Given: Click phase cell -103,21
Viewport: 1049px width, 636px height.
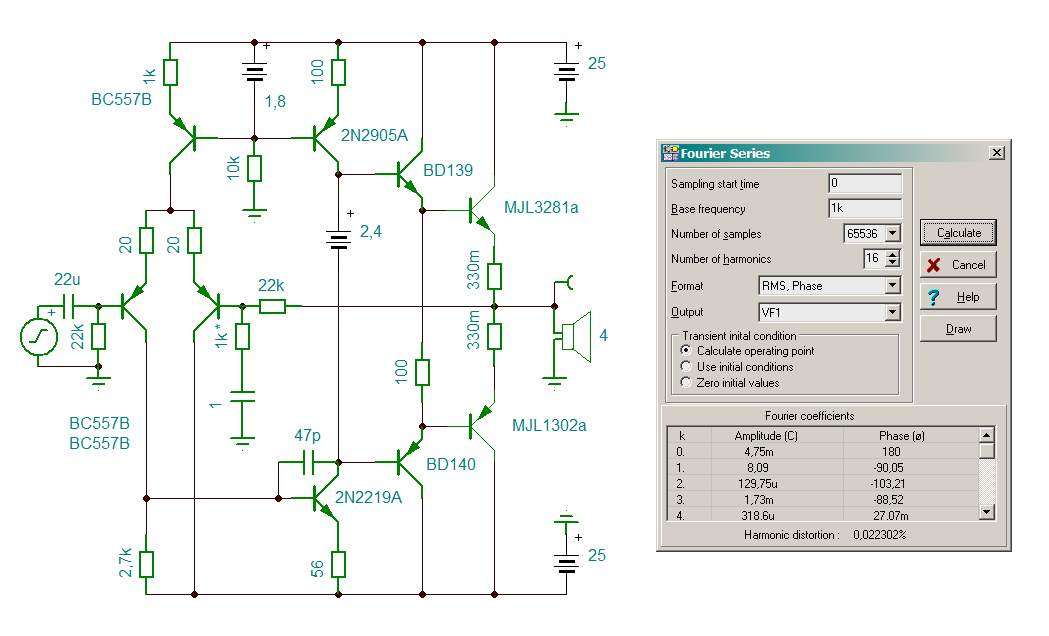Looking at the screenshot, I should tap(888, 484).
